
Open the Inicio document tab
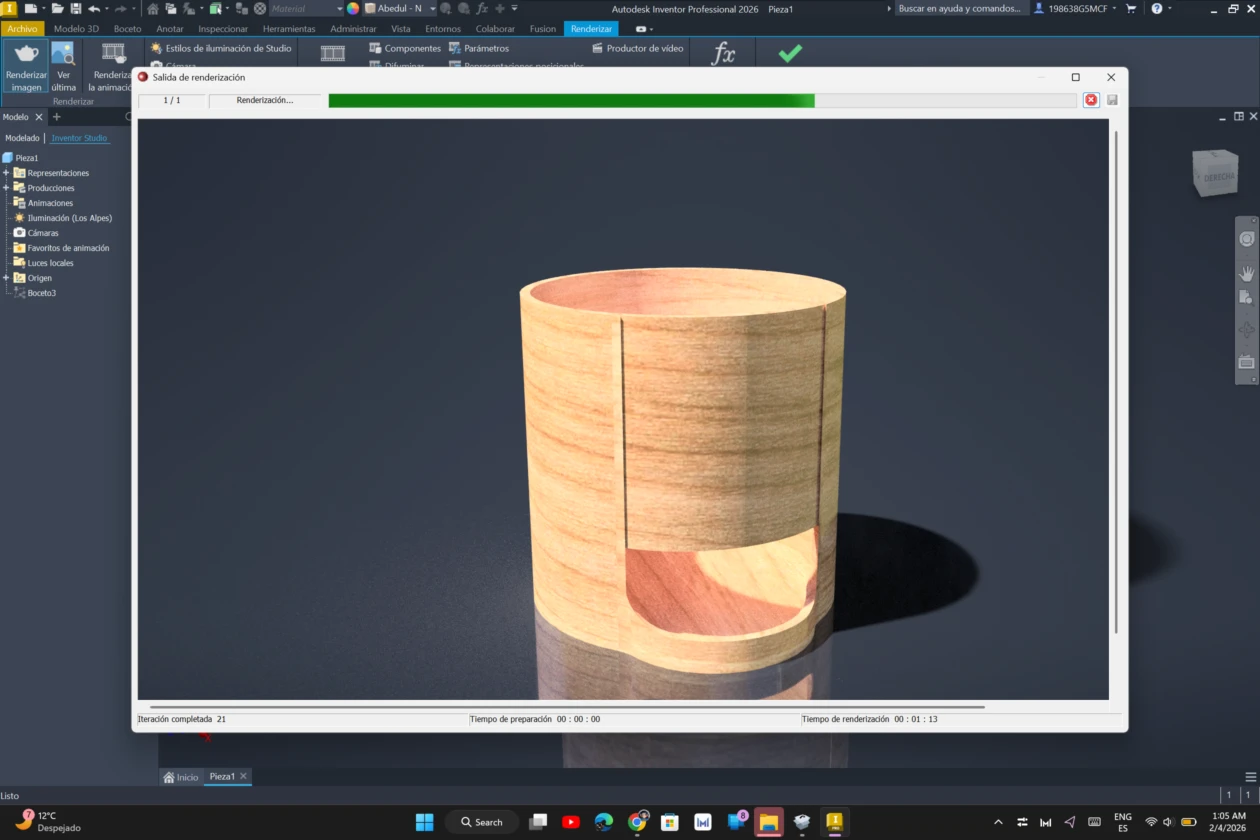coord(182,777)
